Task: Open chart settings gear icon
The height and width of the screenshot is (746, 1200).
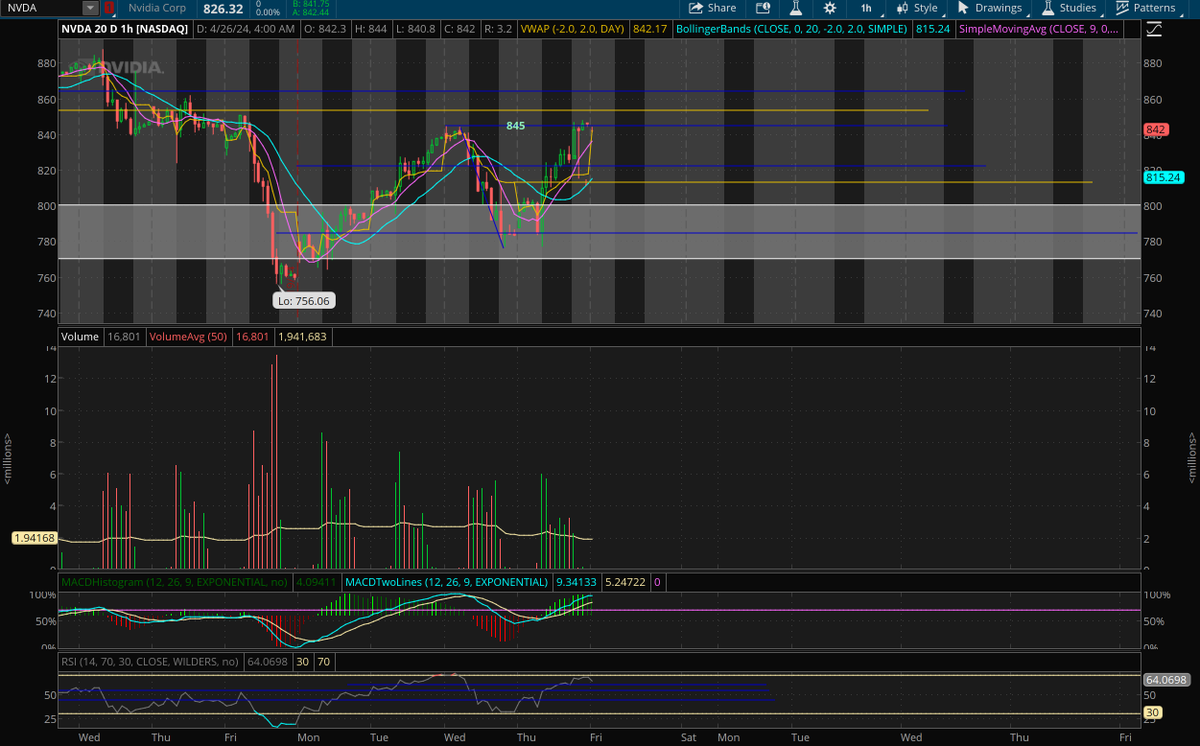Action: point(829,8)
